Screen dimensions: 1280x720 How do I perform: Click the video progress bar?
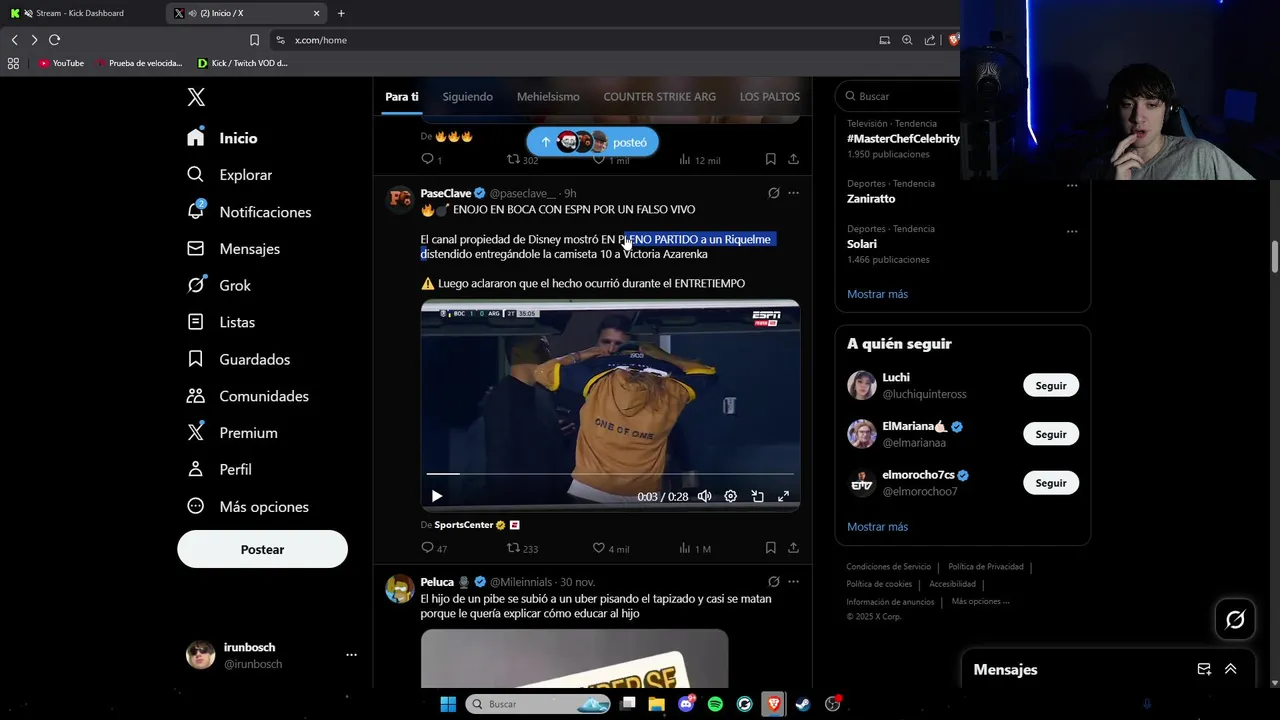pyautogui.click(x=610, y=474)
